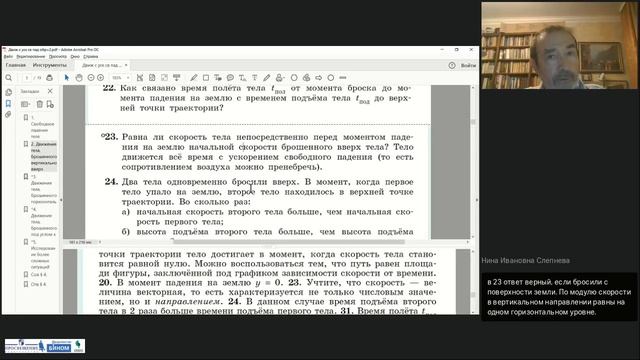Click the print icon in toolbar
The image size is (640, 360).
coord(49,78)
